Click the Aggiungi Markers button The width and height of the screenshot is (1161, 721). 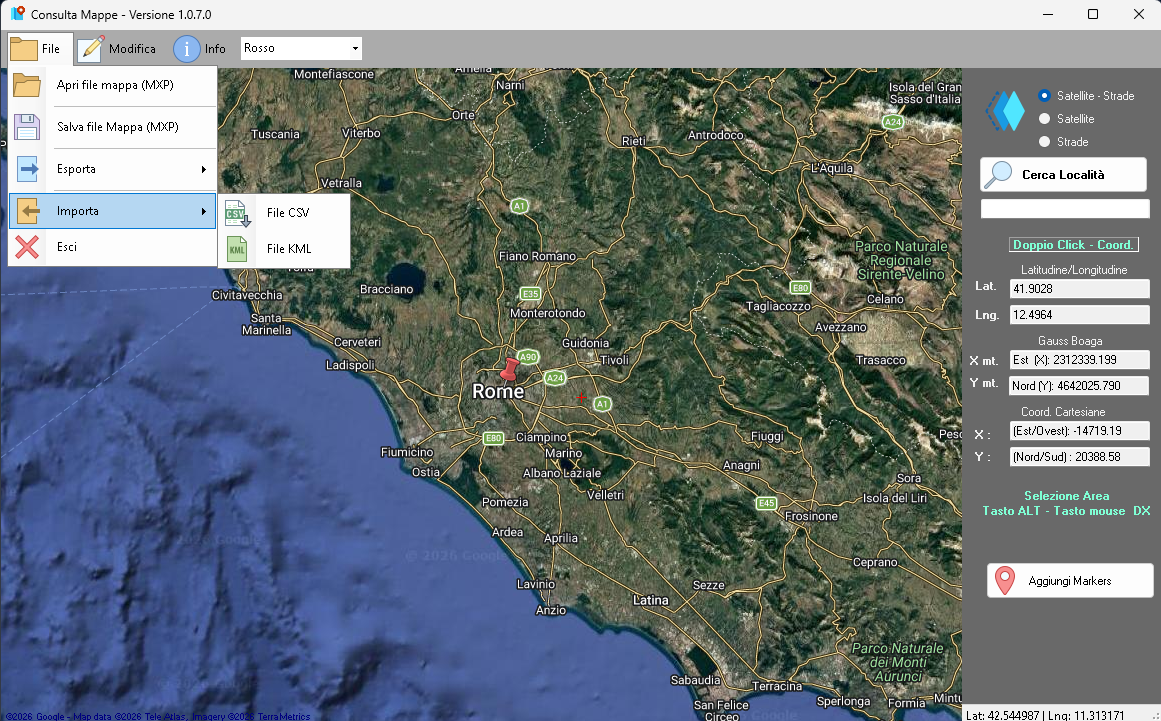pos(1070,580)
